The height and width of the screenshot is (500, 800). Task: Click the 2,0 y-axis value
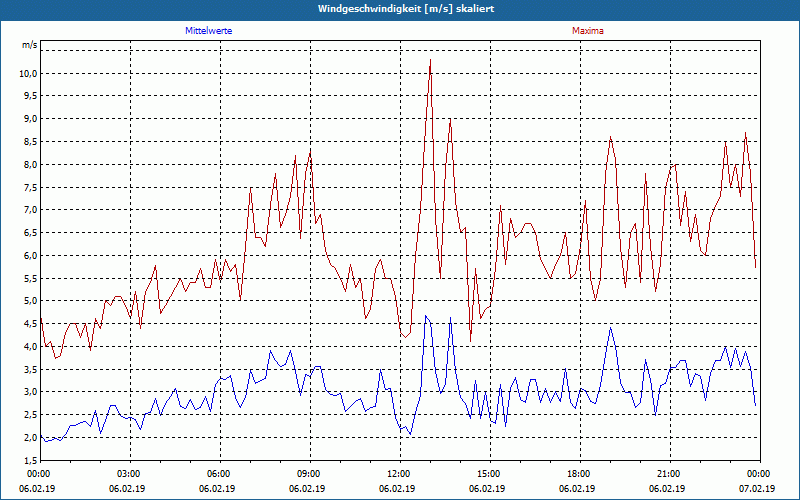pos(31,437)
